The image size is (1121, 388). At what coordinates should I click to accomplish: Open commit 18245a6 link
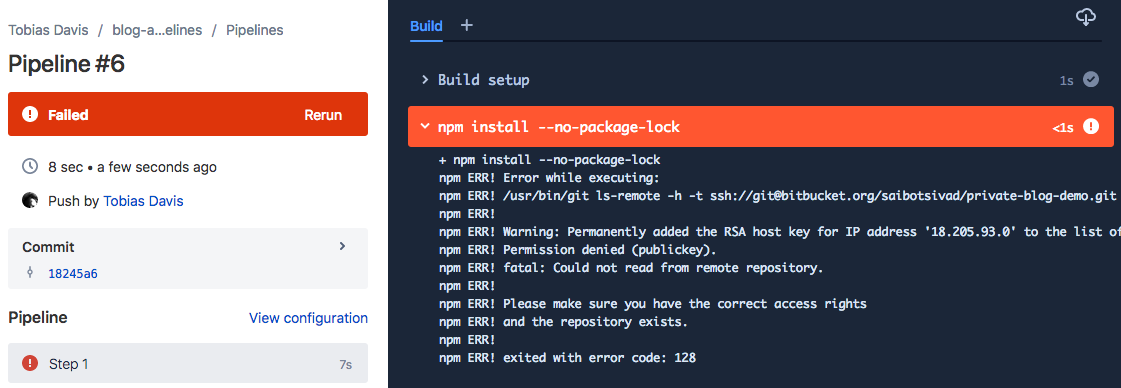(72, 273)
